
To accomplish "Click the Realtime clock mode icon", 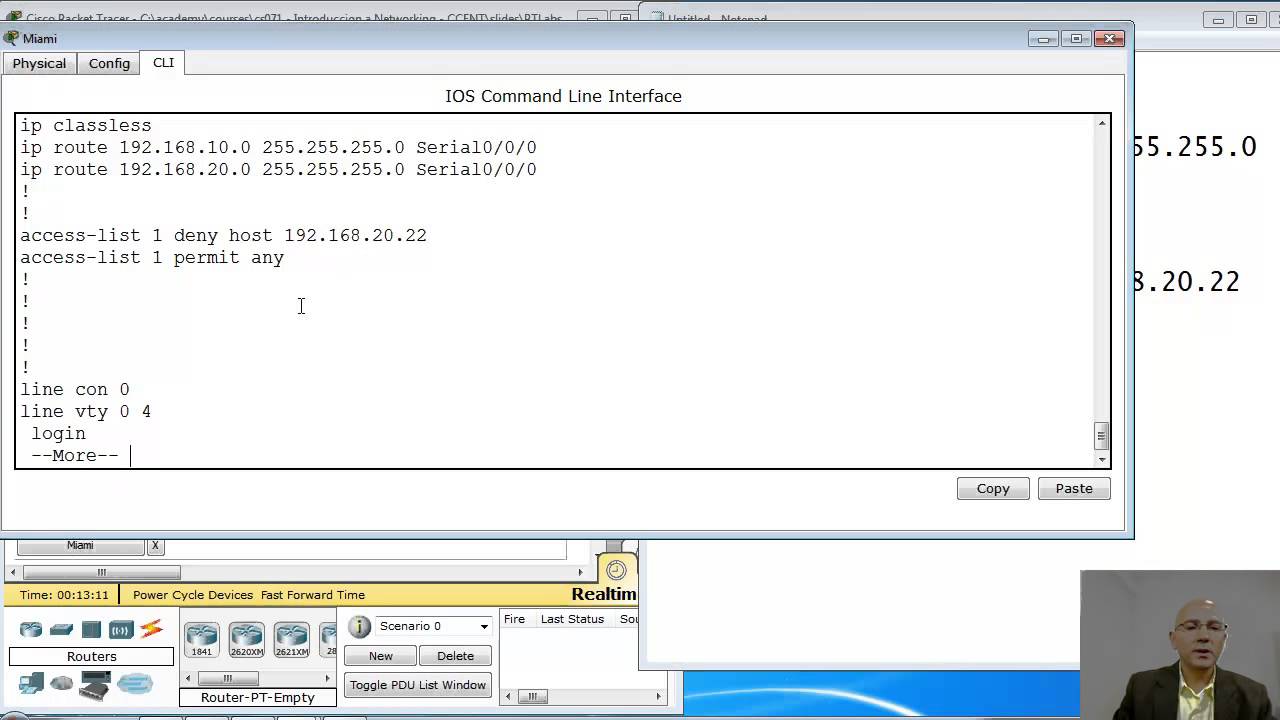I will click(x=616, y=569).
